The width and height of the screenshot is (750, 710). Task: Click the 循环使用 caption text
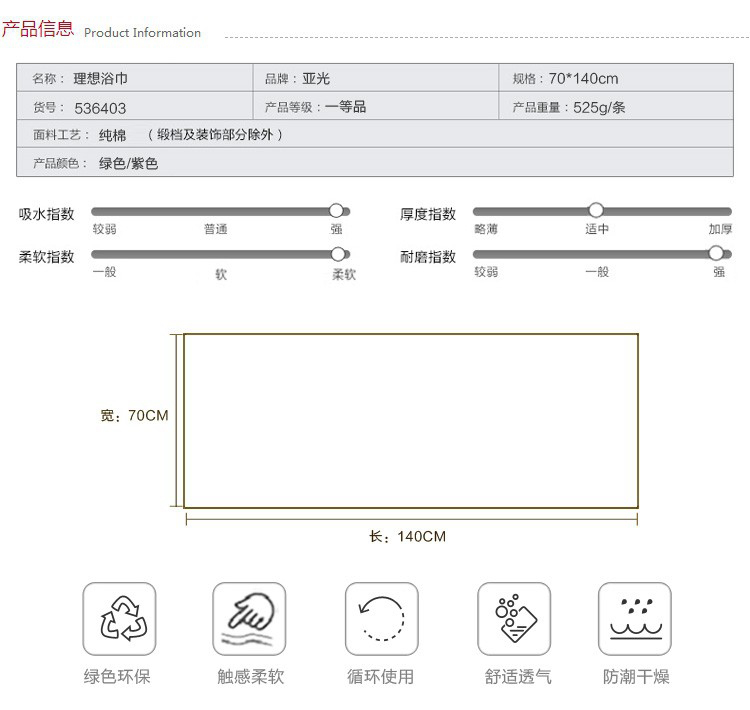click(380, 677)
